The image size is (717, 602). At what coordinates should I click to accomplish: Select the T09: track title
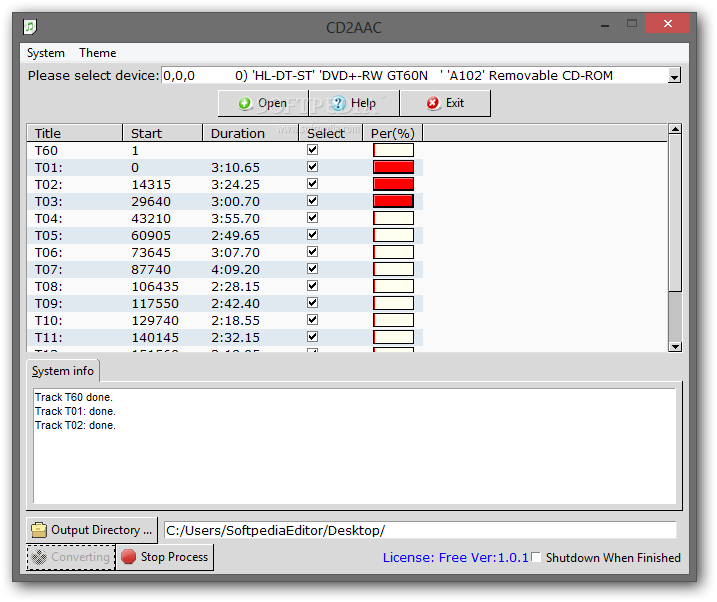point(48,304)
